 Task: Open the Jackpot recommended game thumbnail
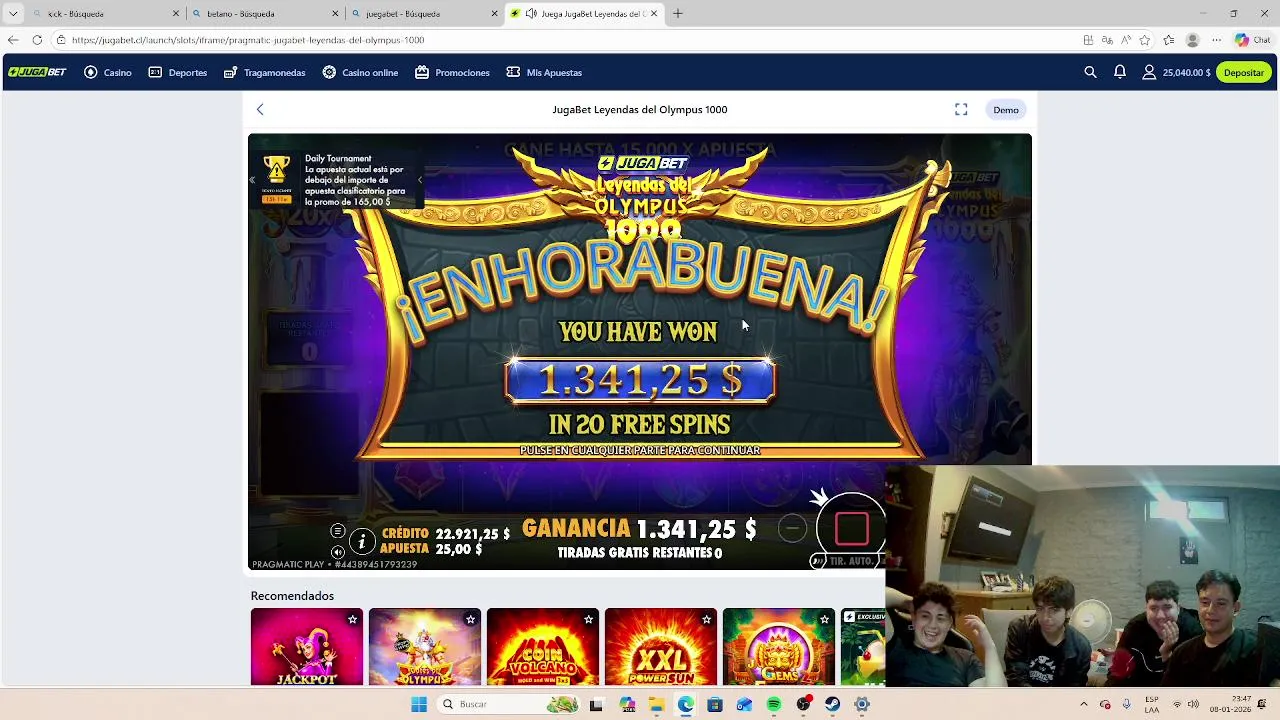coord(307,648)
